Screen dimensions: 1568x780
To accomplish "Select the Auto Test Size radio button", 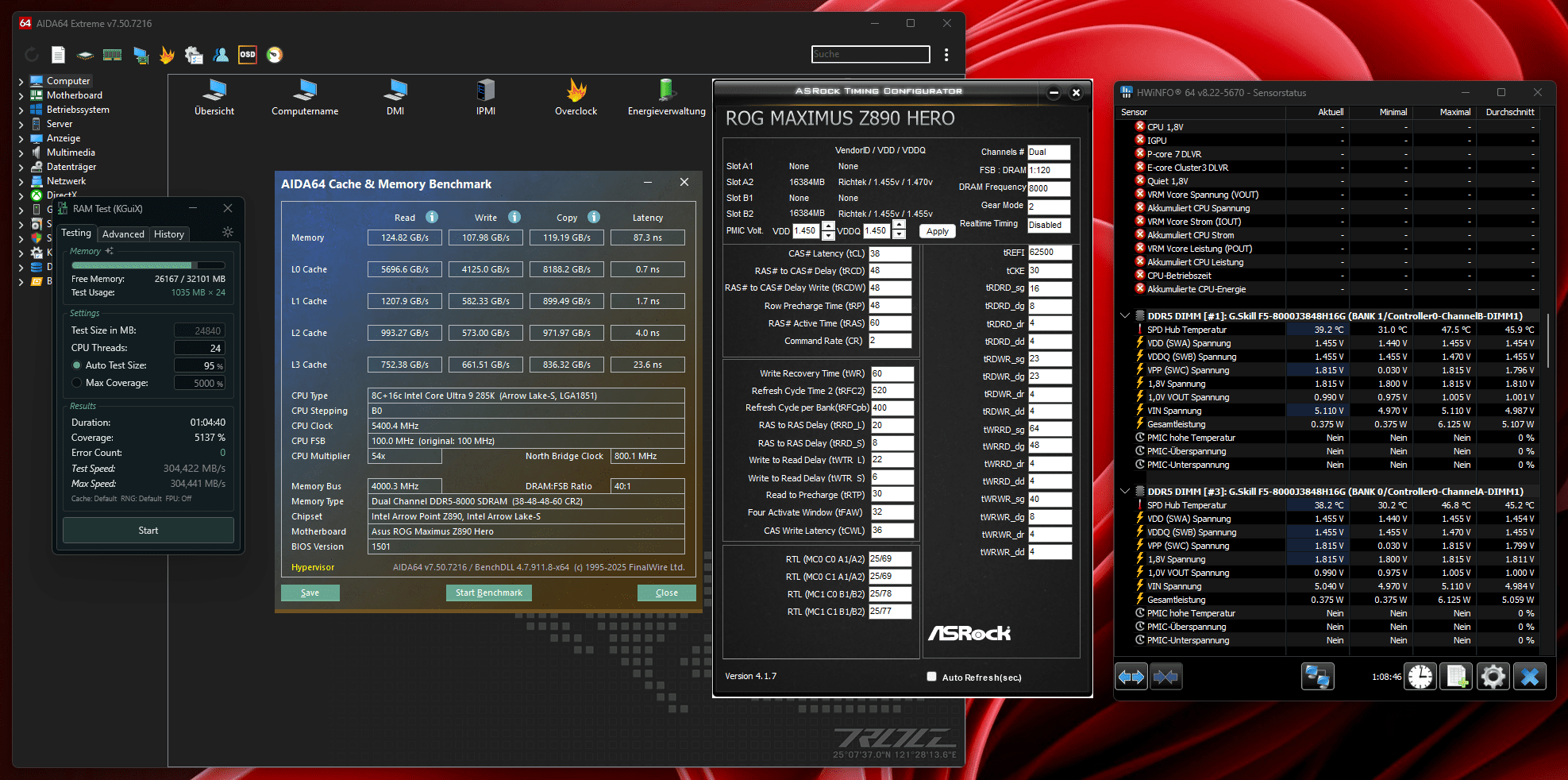I will tap(77, 365).
